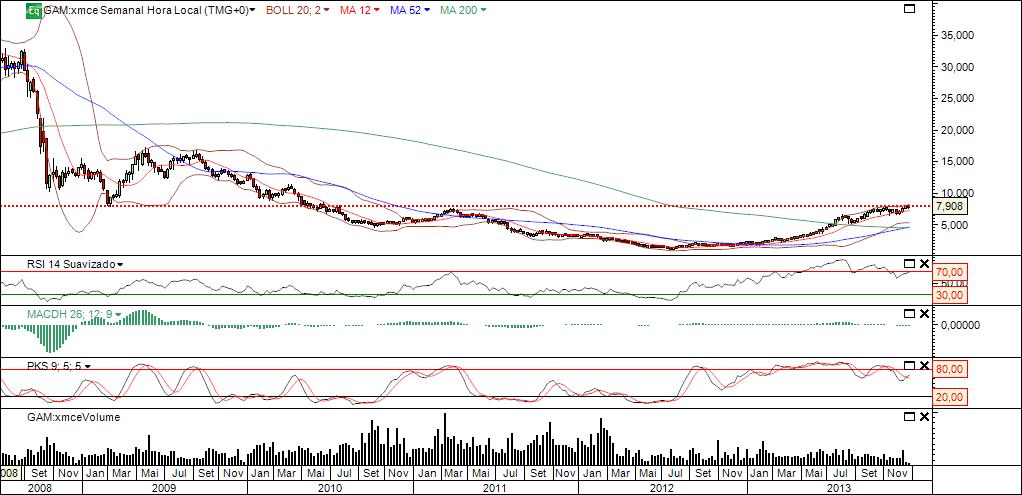The height and width of the screenshot is (495, 1022).
Task: Expand the MA 52 indicator dropdown
Action: pos(427,10)
